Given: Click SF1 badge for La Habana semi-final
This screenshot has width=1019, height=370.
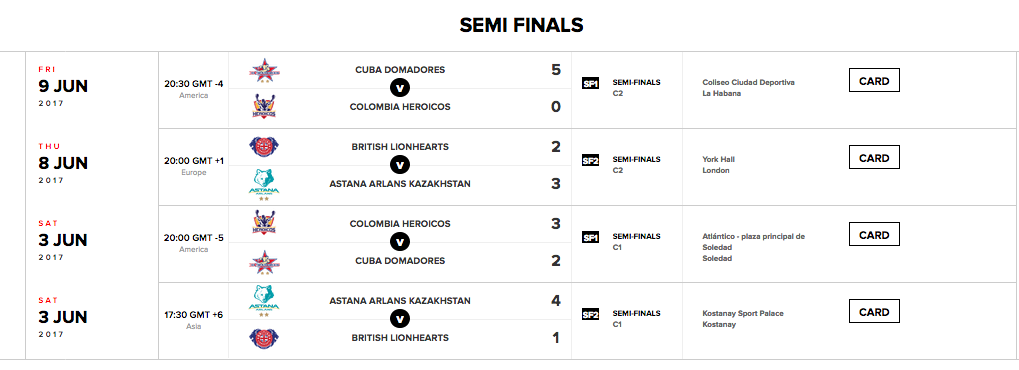Looking at the screenshot, I should (x=590, y=83).
